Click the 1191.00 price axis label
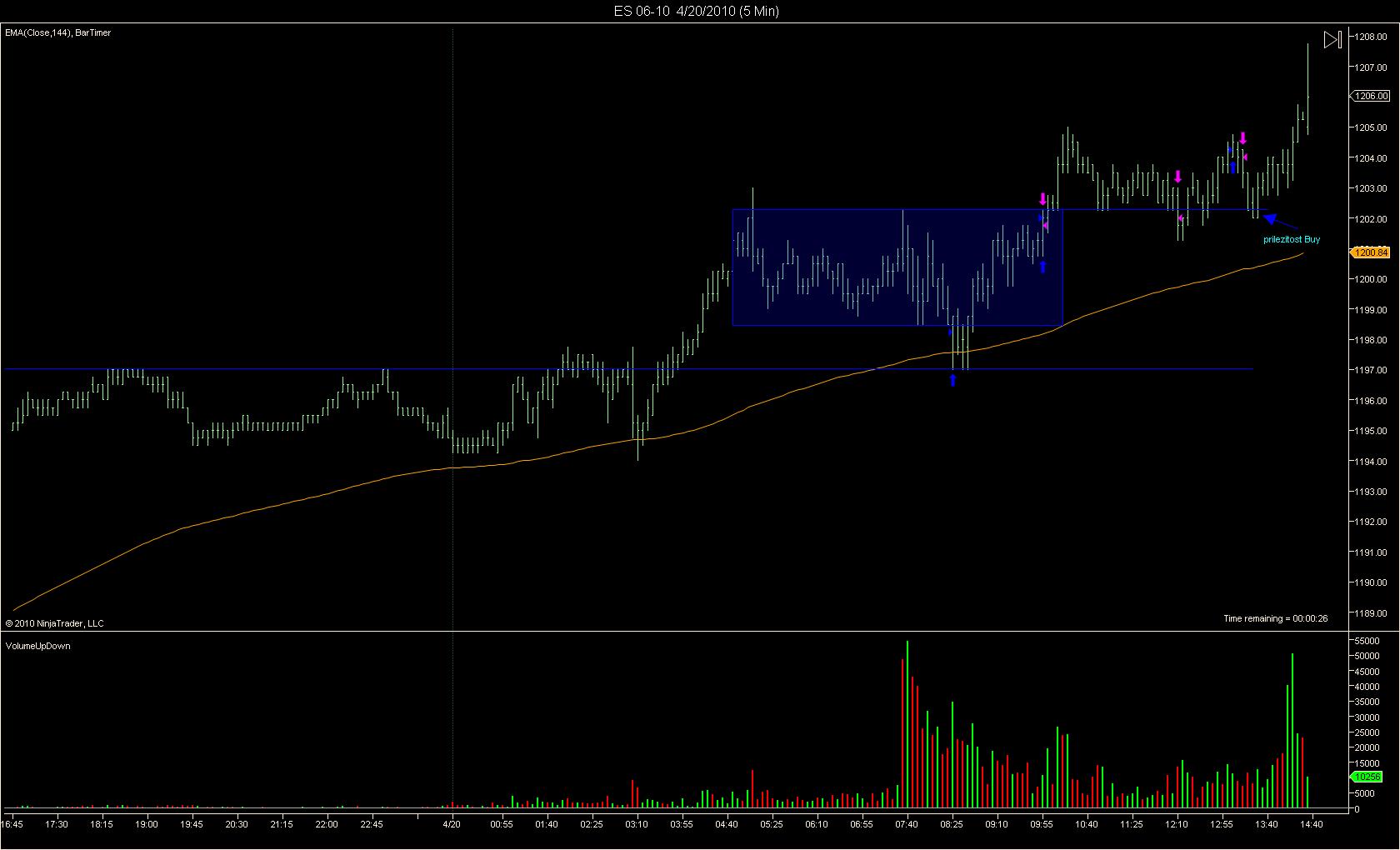1400x850 pixels. coord(1371,552)
